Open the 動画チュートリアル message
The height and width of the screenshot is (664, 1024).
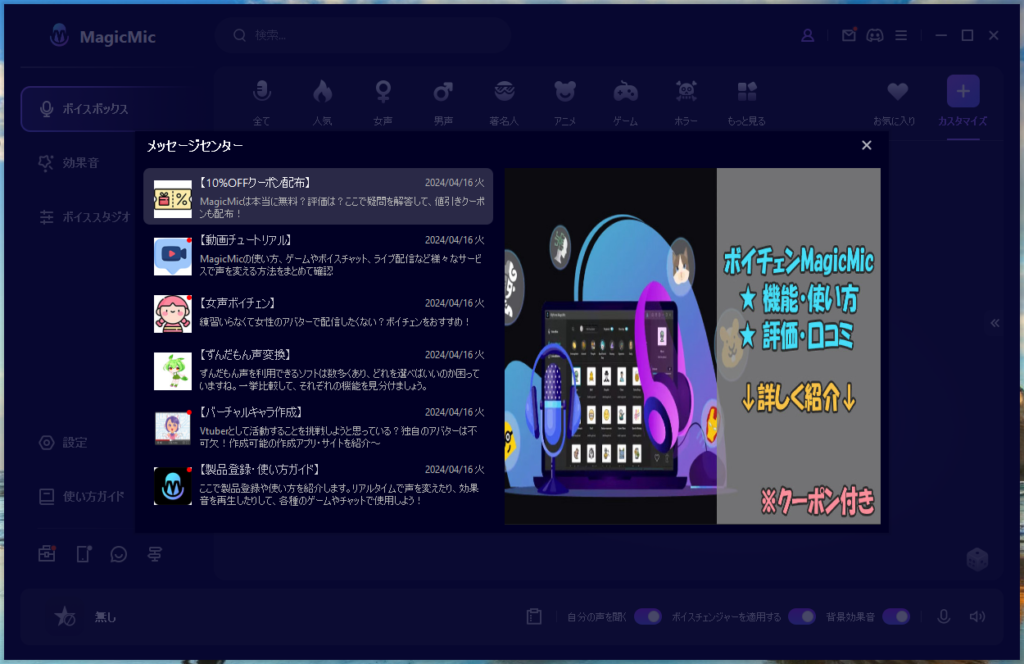318,255
